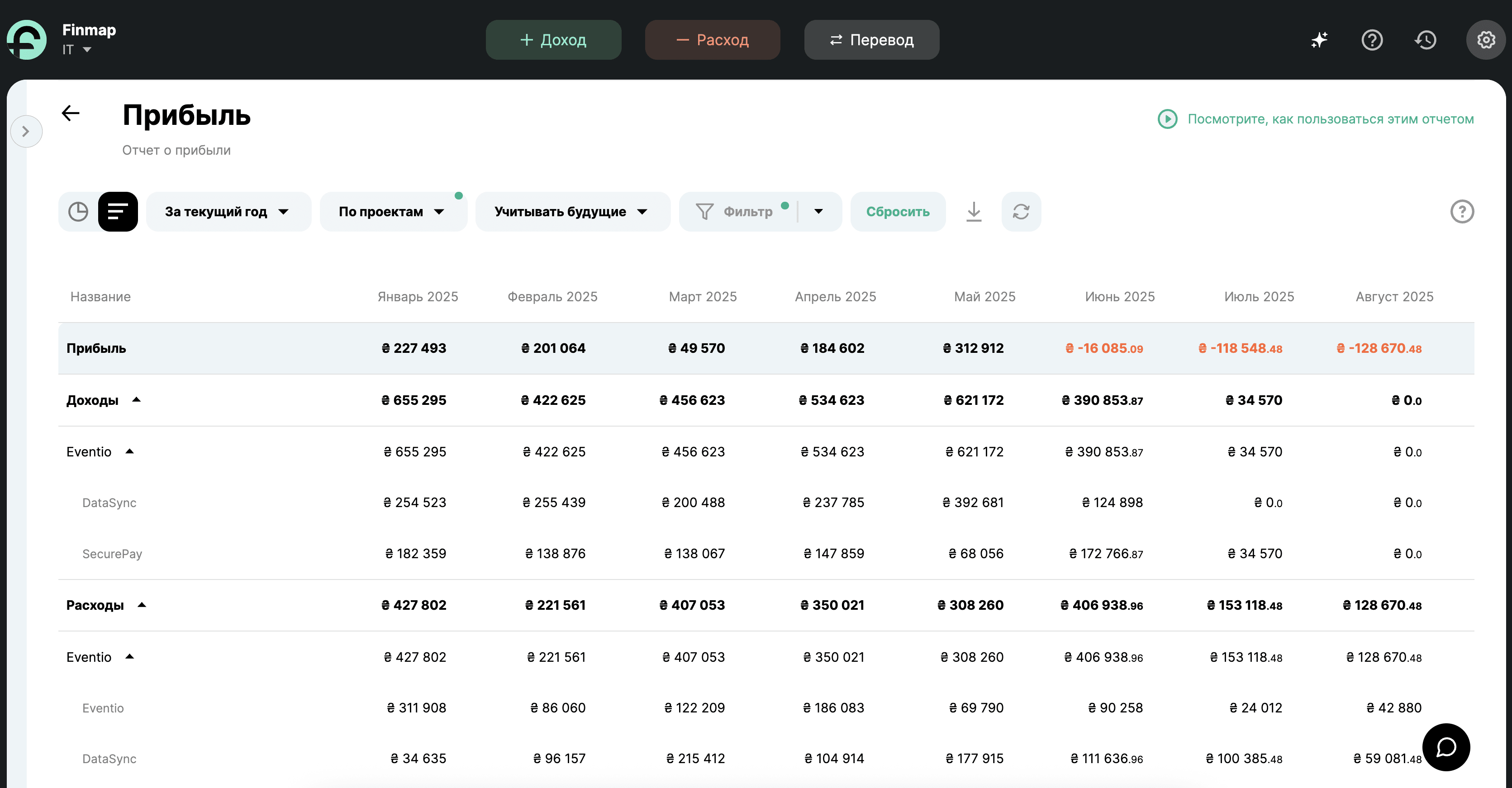Click Отчет о прибыли subtitle
Screen dimensions: 1512x788
pyautogui.click(x=176, y=150)
